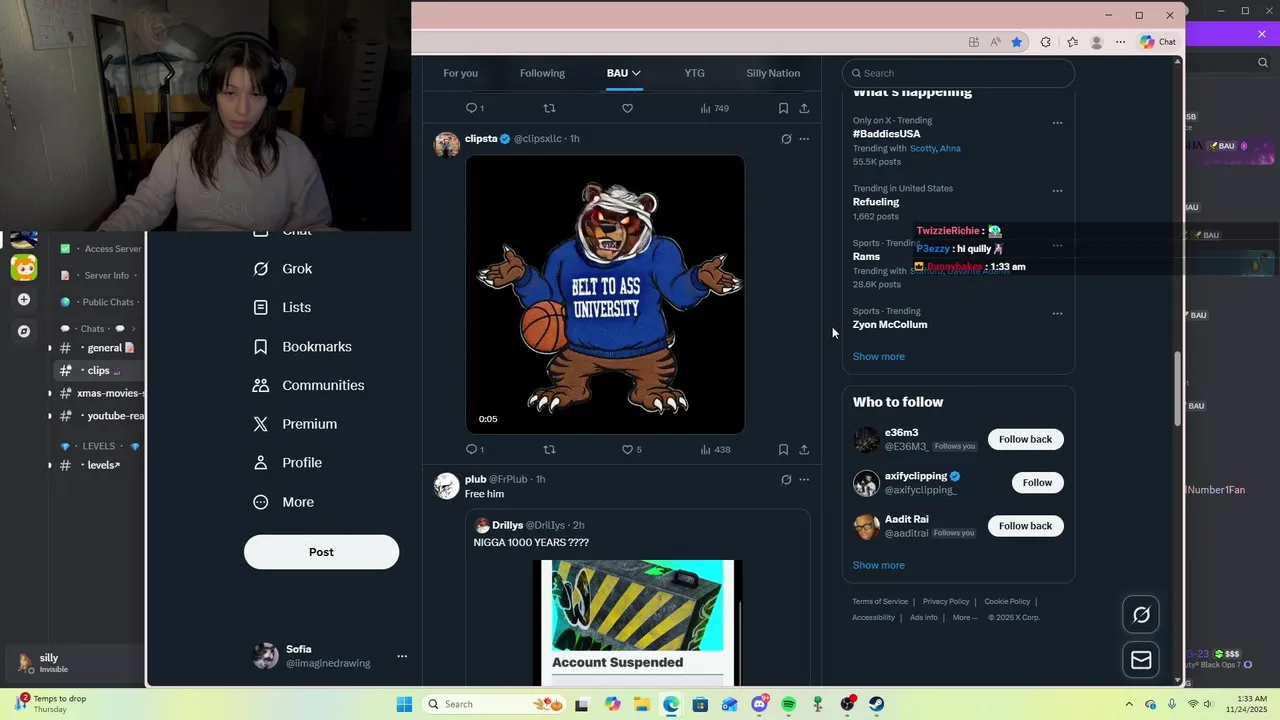Follow back Aadit Rai
Viewport: 1280px width, 720px height.
pos(1025,526)
